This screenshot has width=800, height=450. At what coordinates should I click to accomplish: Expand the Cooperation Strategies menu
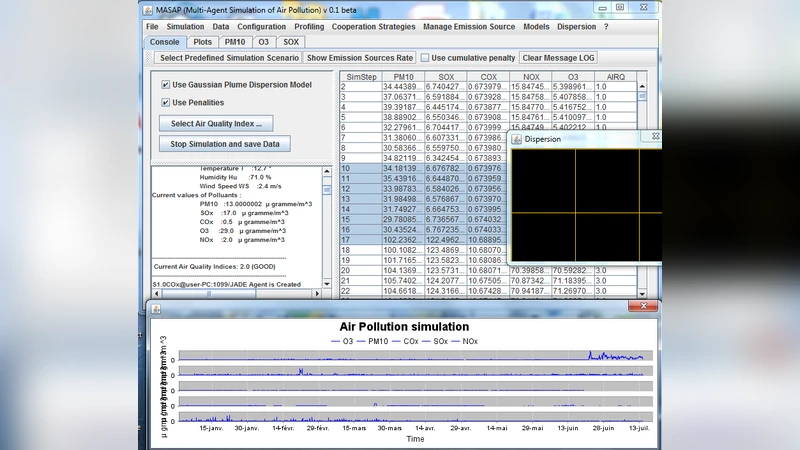click(x=376, y=27)
